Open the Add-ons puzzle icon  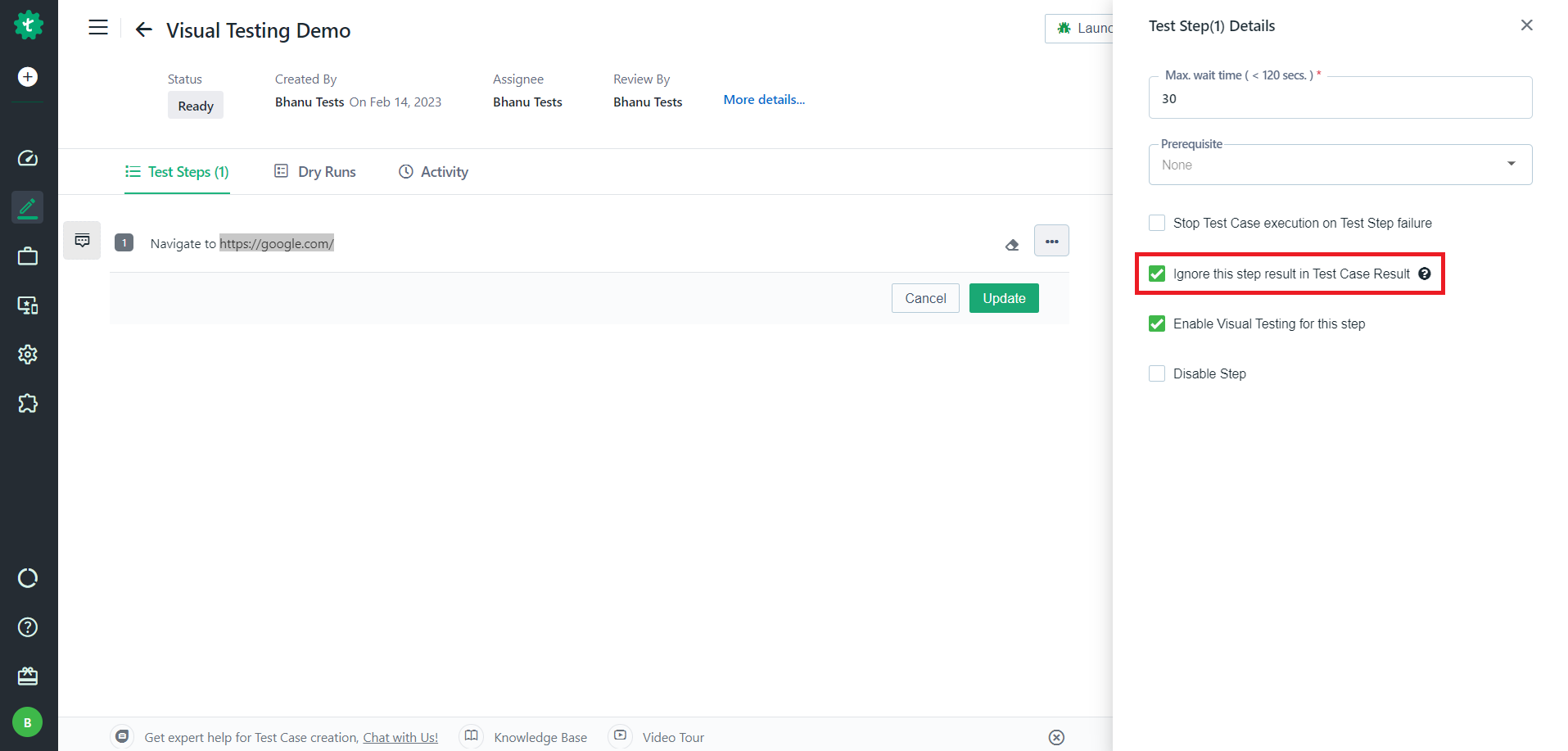point(28,404)
